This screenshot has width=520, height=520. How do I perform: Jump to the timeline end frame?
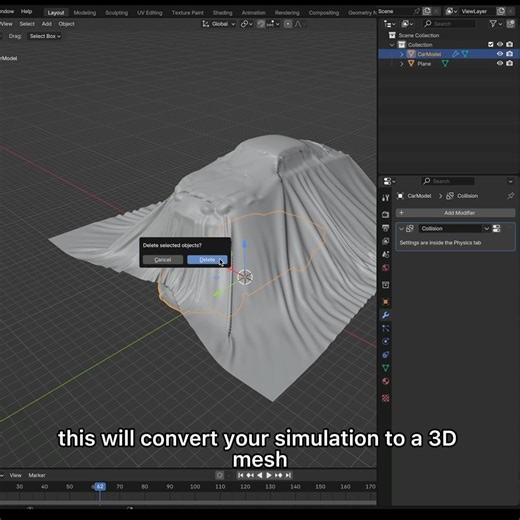pos(288,475)
